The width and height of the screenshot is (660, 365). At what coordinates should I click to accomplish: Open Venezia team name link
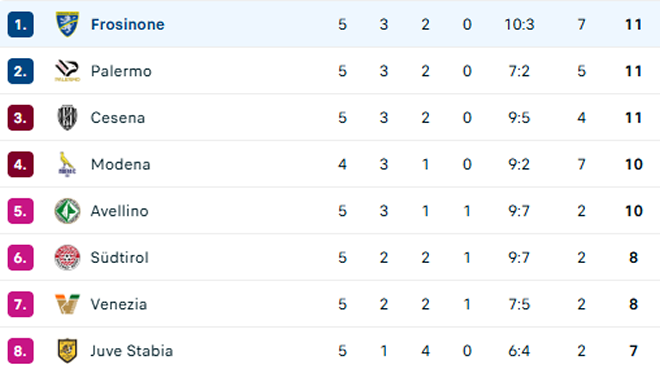(x=119, y=304)
